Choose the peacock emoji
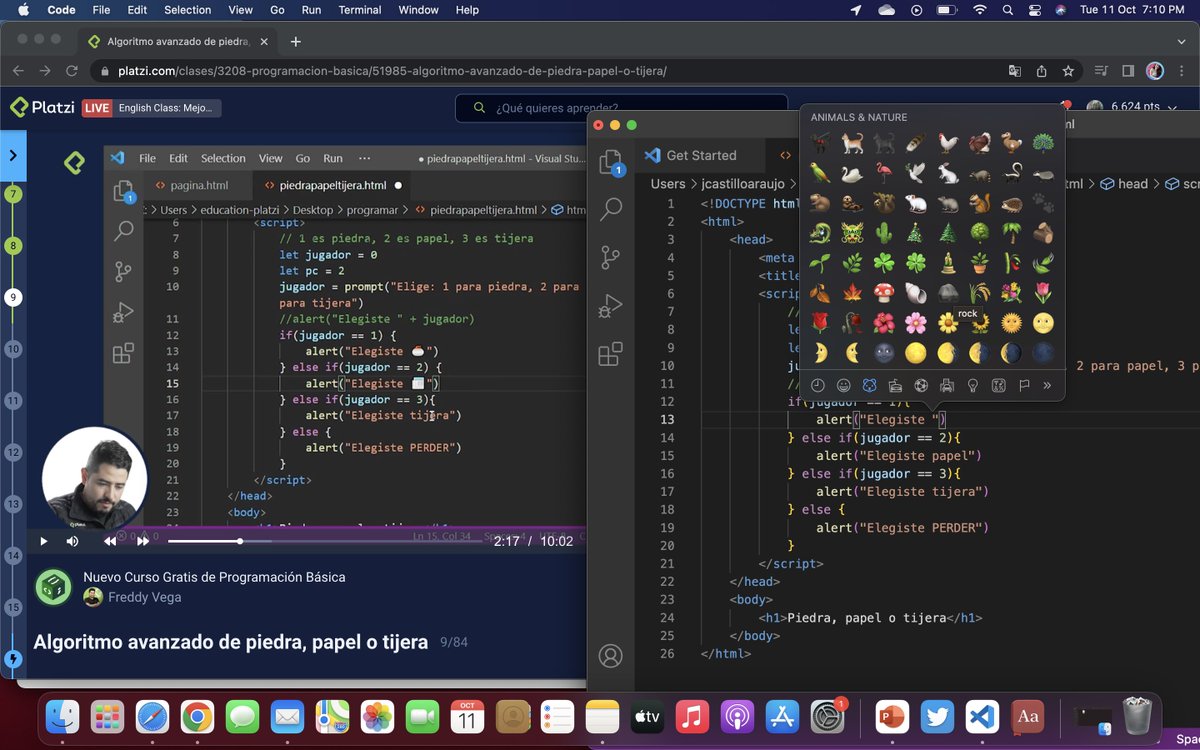Screen dimensions: 1200x750 pos(1043,143)
